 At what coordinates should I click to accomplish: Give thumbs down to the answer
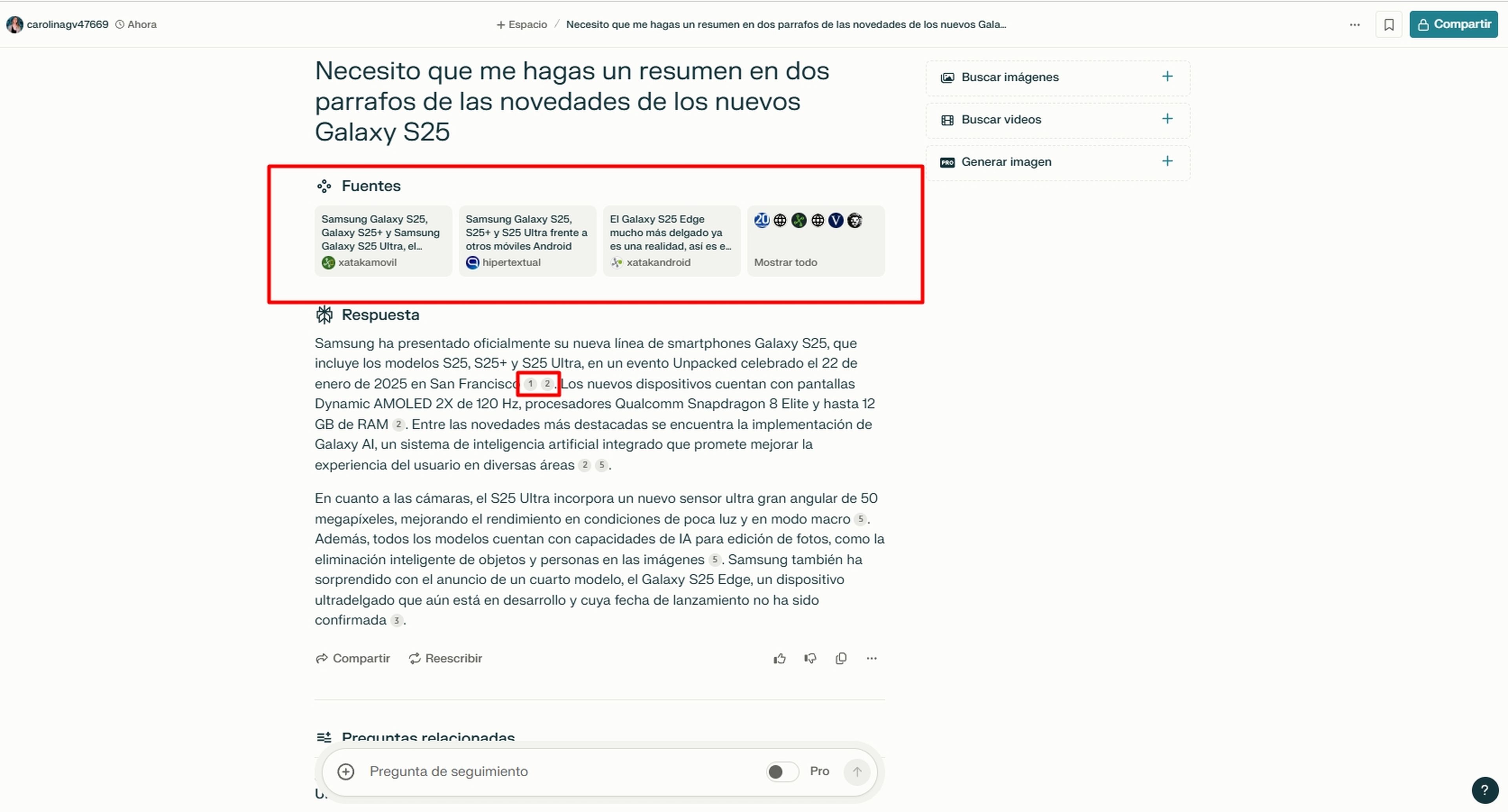pos(810,658)
